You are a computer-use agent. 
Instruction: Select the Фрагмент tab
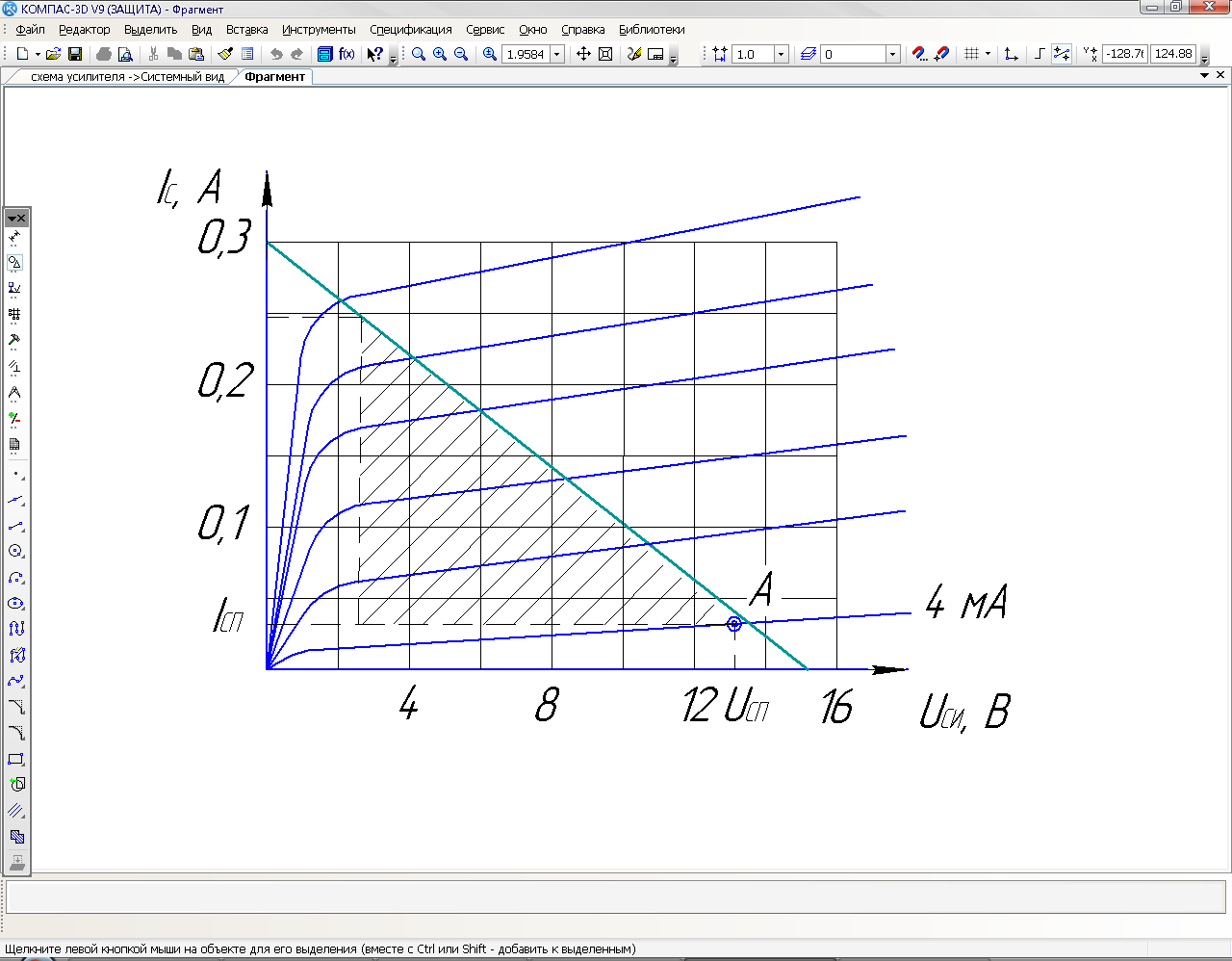tap(274, 77)
